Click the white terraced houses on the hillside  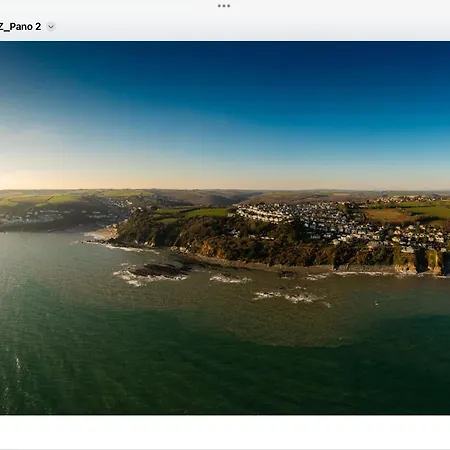pos(263,214)
